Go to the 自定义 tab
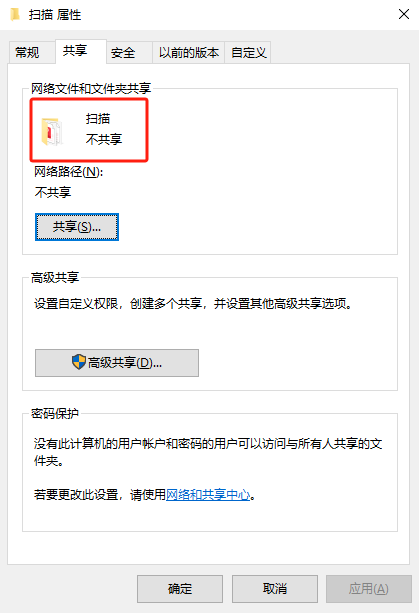 click(x=248, y=53)
